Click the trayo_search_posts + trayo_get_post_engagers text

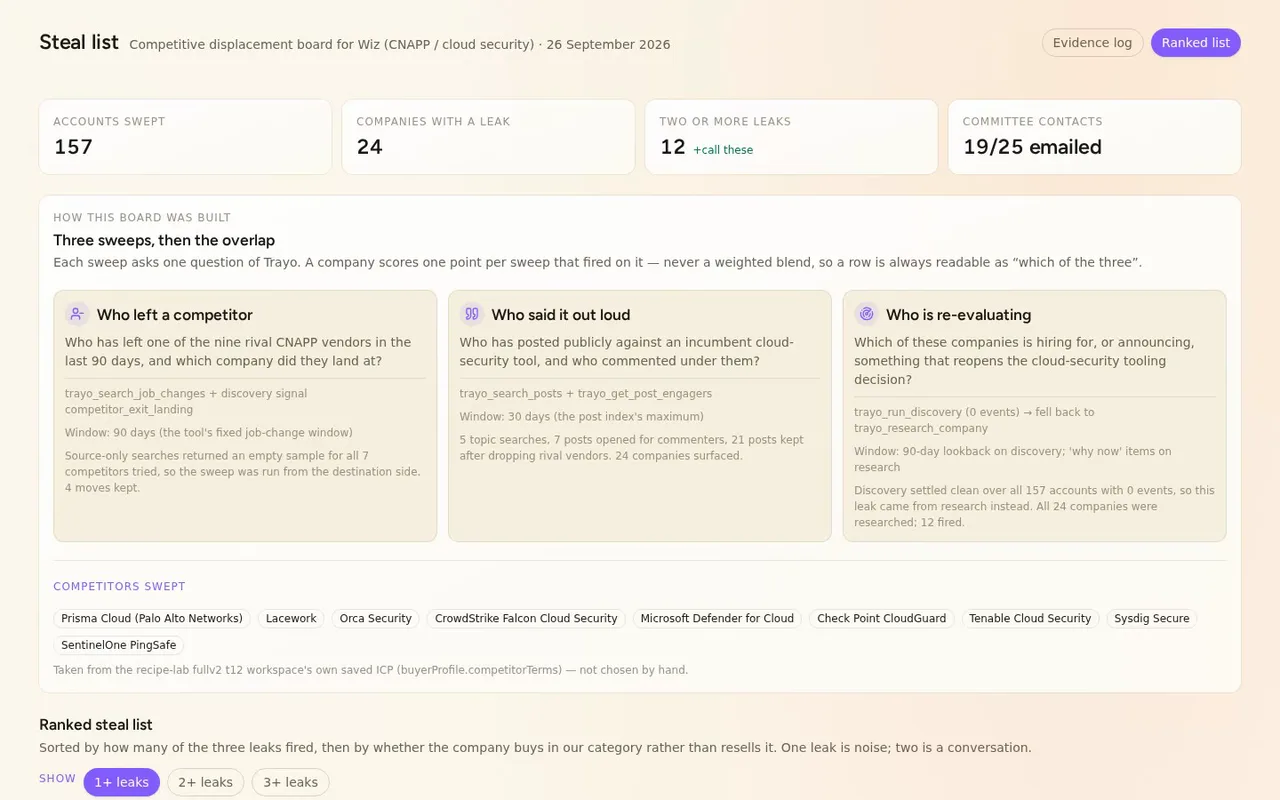click(x=586, y=394)
